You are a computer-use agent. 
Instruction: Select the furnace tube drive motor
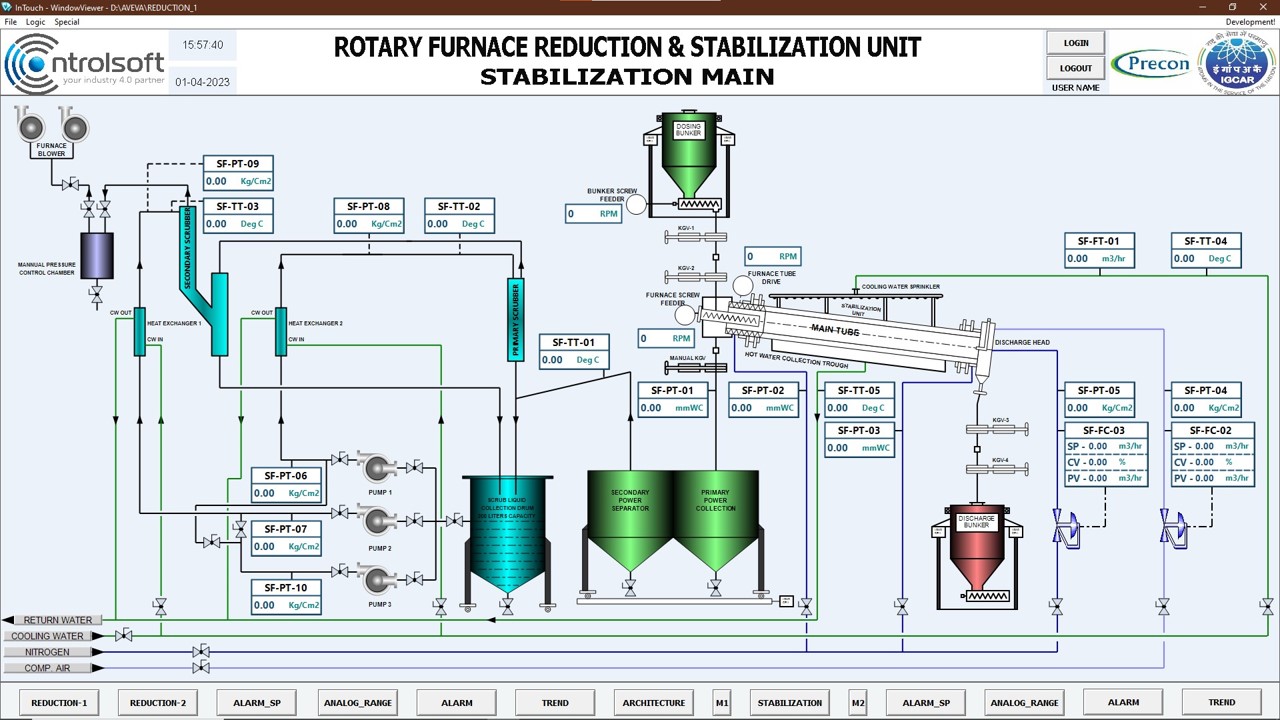[x=742, y=286]
